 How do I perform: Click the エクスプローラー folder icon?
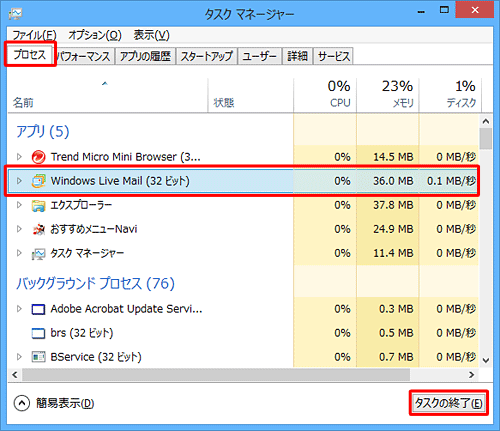[x=38, y=205]
